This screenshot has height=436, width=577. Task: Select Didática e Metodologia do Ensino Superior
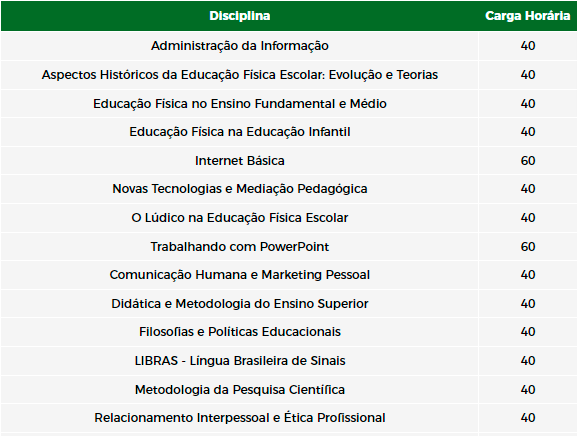240,304
